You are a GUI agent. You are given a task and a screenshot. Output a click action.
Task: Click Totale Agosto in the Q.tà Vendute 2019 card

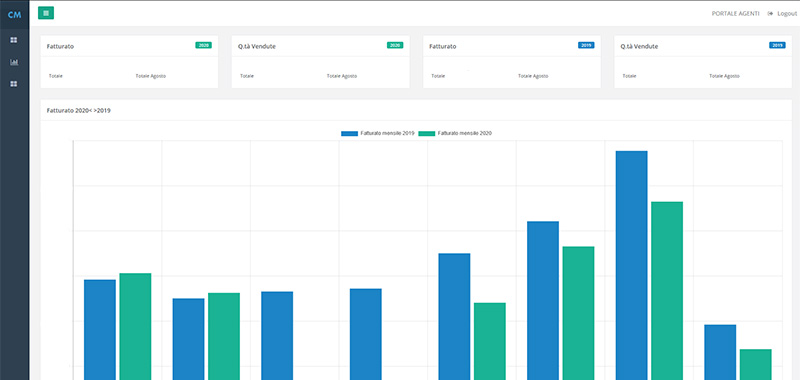click(724, 76)
